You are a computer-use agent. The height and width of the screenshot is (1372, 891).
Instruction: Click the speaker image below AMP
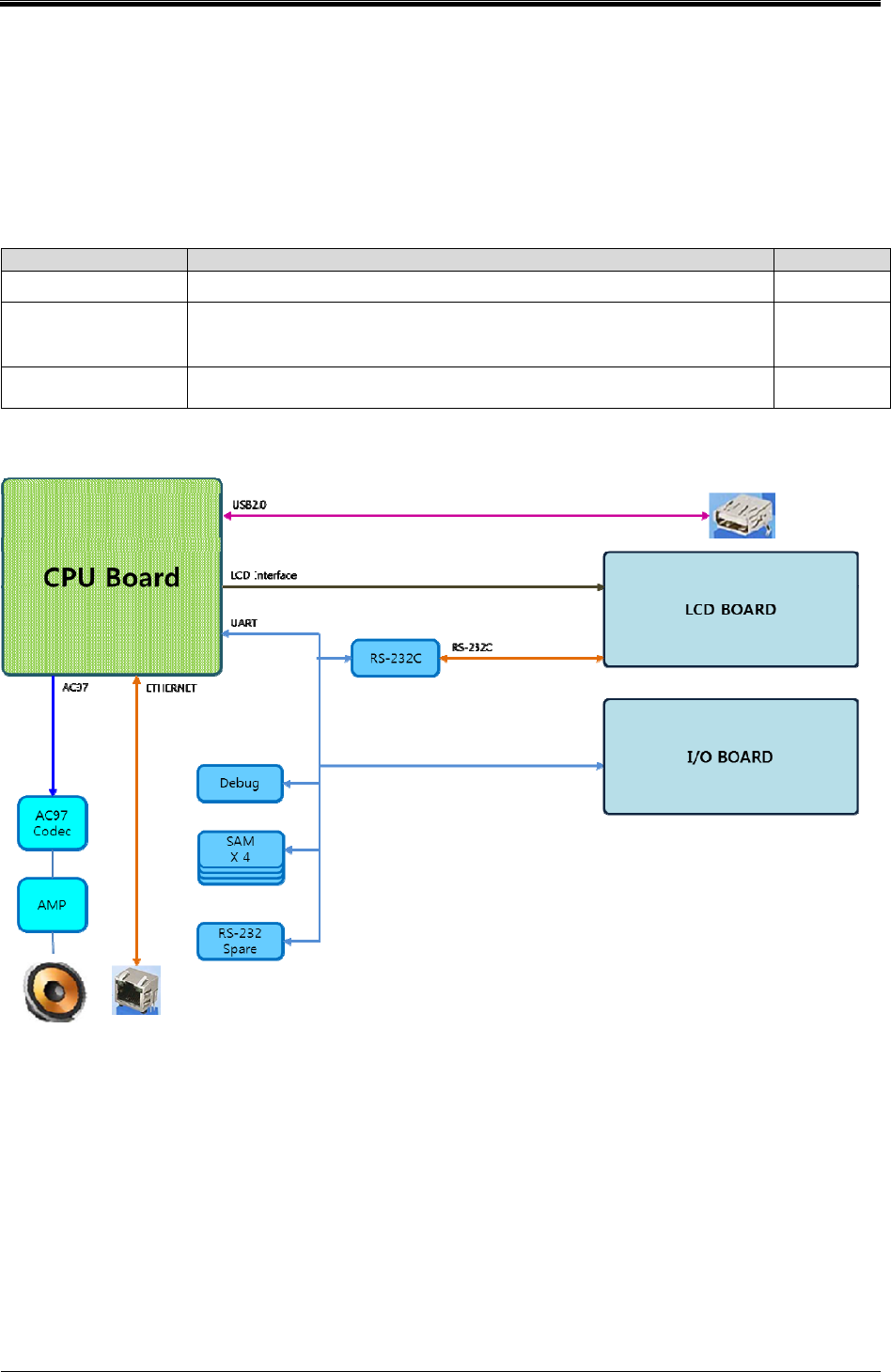coord(55,991)
